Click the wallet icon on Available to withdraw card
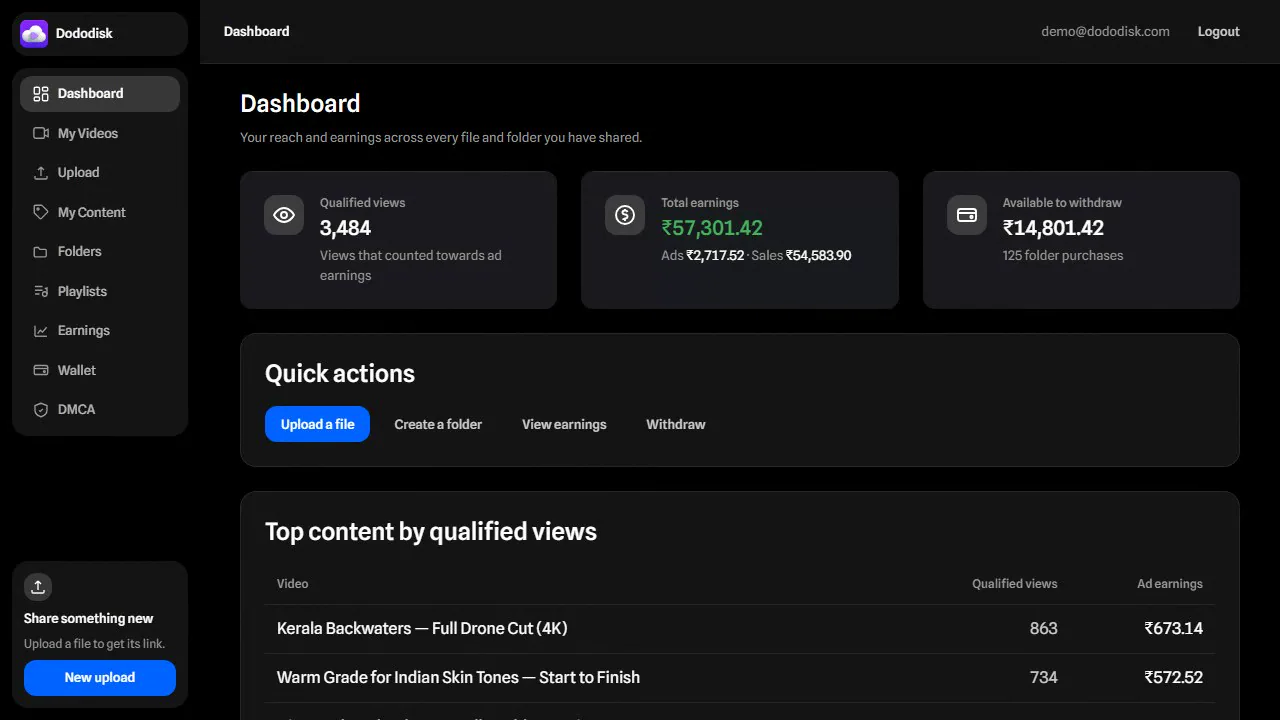This screenshot has width=1280, height=720. [967, 215]
